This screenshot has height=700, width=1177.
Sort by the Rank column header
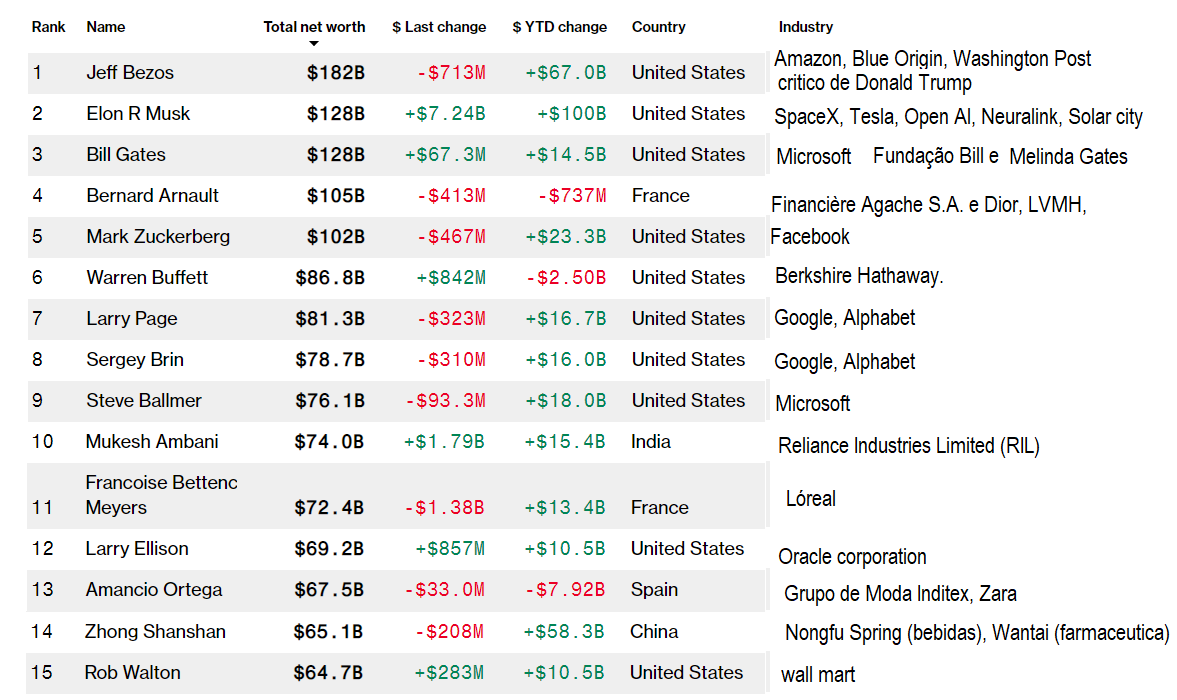coord(49,27)
